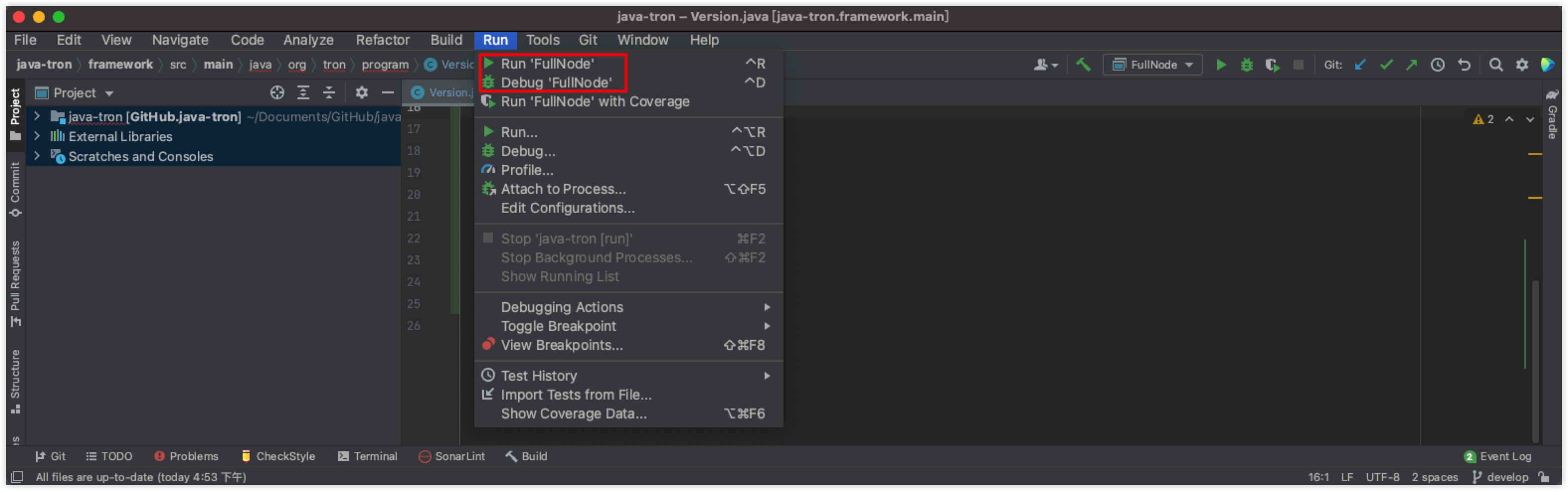Select Import Tests from File...
The width and height of the screenshot is (1568, 491).
point(628,394)
